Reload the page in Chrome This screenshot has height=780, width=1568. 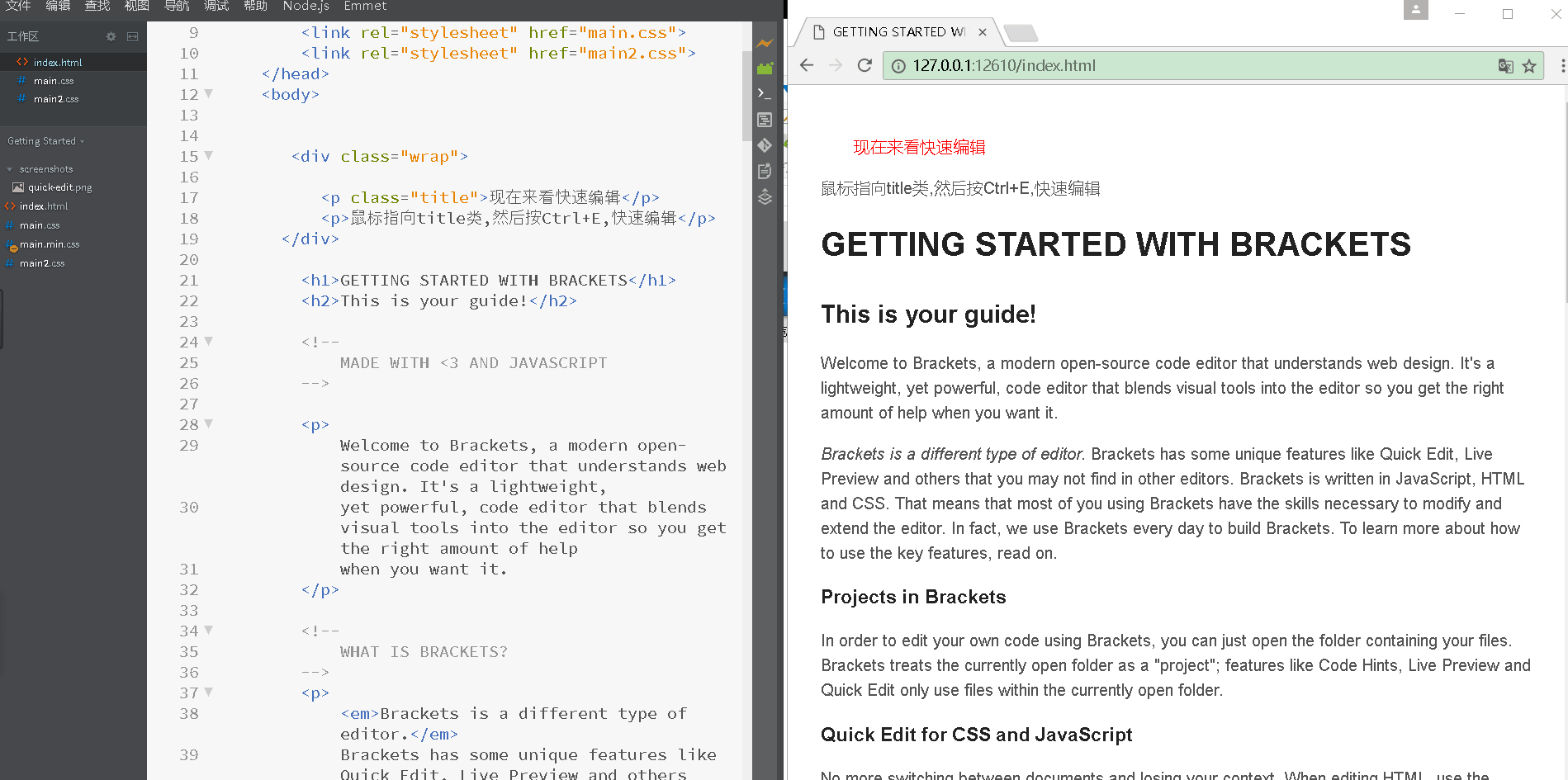(865, 65)
